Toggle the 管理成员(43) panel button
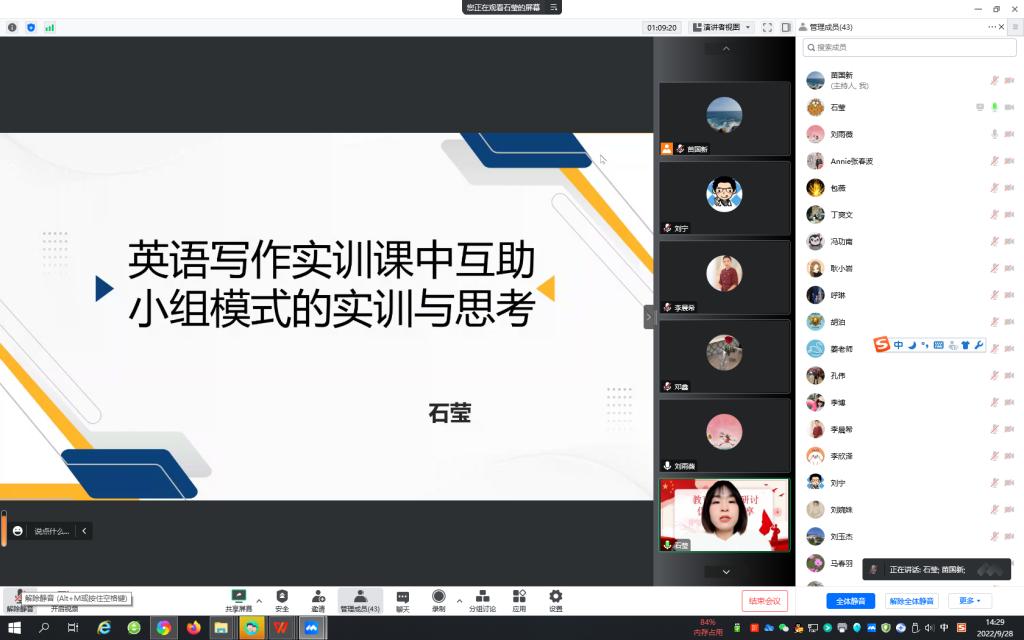 click(x=360, y=600)
